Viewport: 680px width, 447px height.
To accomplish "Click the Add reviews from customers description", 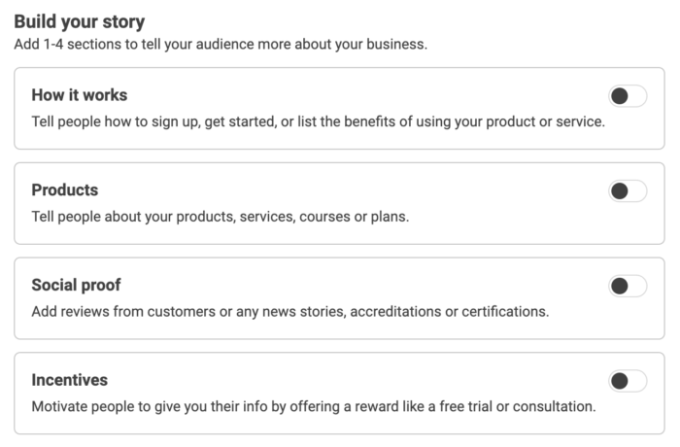I will 290,311.
